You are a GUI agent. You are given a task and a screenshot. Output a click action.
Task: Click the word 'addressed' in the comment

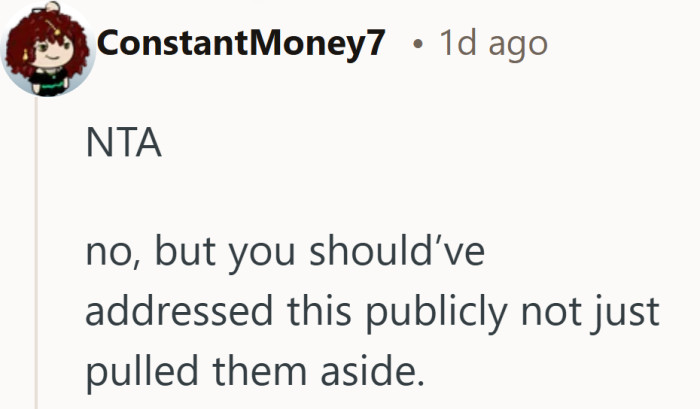(179, 311)
